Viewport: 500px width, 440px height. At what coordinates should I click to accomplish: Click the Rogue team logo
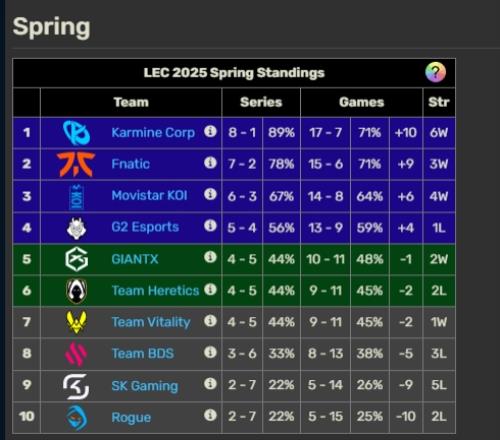(77, 417)
